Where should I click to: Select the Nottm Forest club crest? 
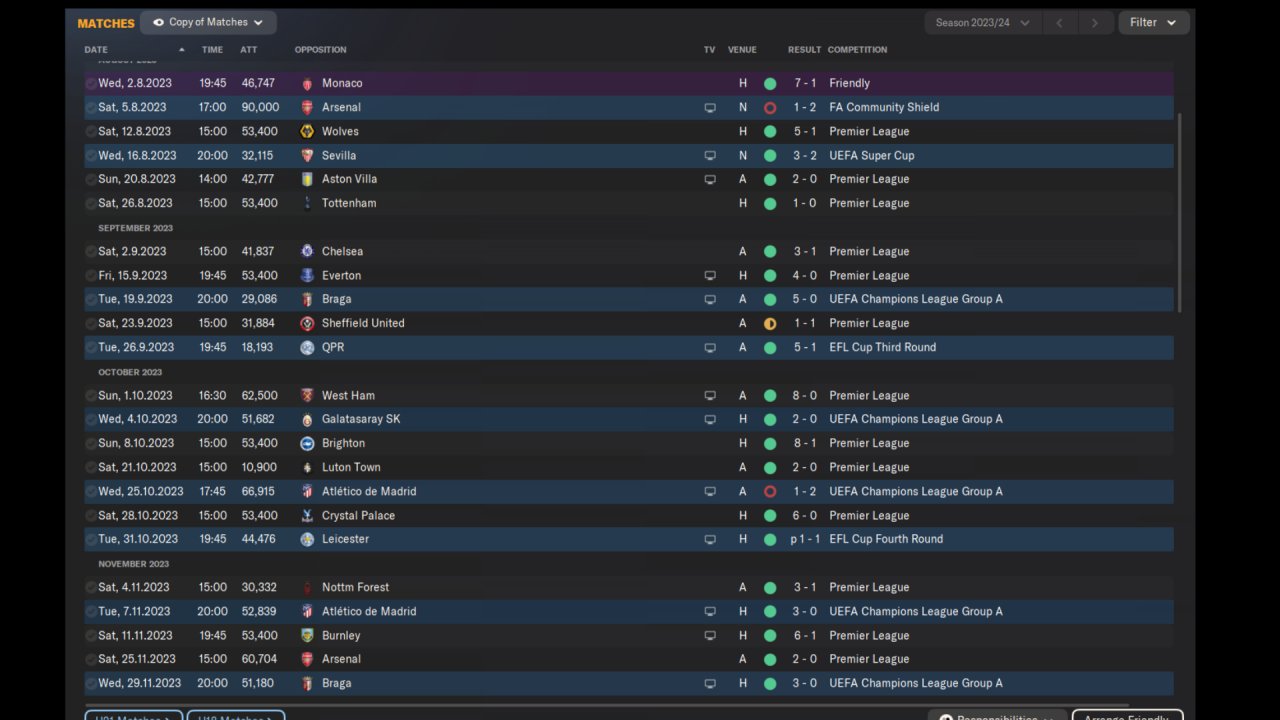(307, 587)
